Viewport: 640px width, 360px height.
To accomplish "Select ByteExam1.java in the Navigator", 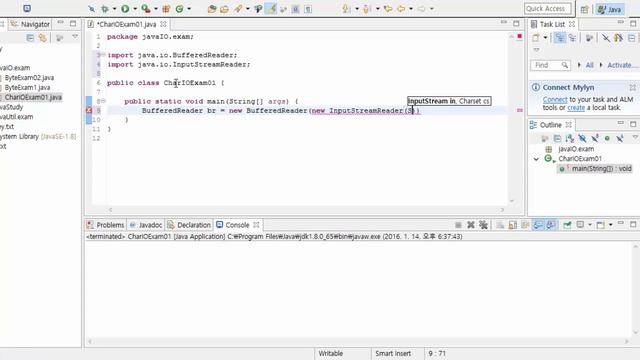I will pos(27,87).
